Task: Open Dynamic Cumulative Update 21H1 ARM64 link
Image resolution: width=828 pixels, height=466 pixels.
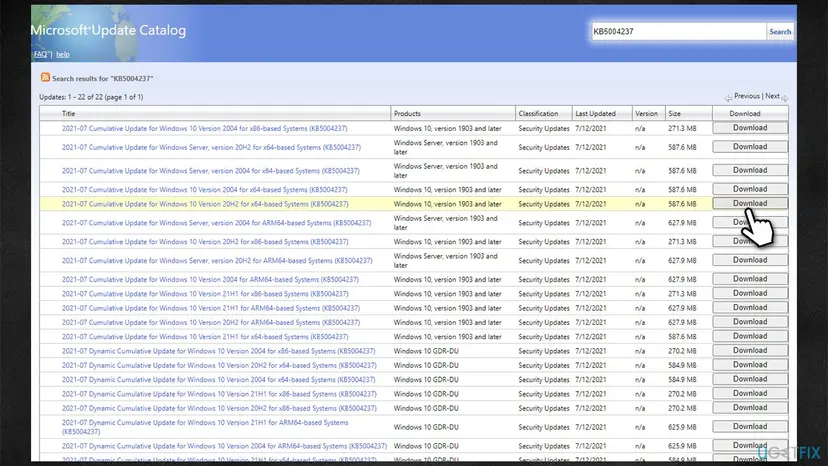Action: point(205,427)
